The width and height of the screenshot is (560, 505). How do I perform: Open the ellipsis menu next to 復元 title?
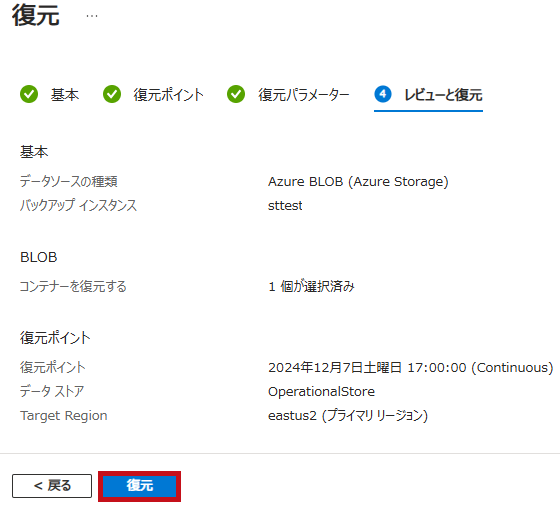click(x=92, y=16)
